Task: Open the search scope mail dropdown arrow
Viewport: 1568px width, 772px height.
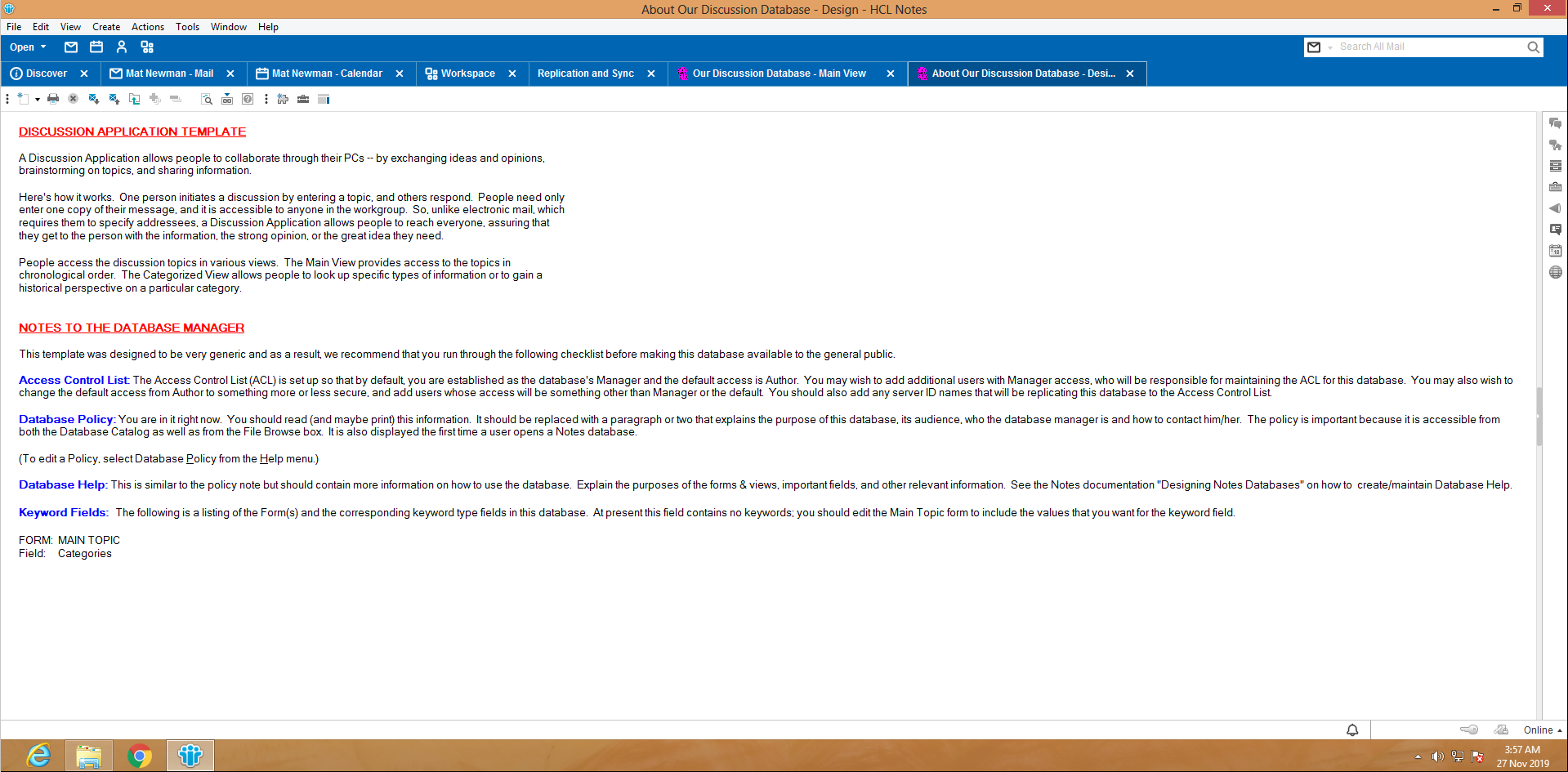Action: tap(1330, 47)
